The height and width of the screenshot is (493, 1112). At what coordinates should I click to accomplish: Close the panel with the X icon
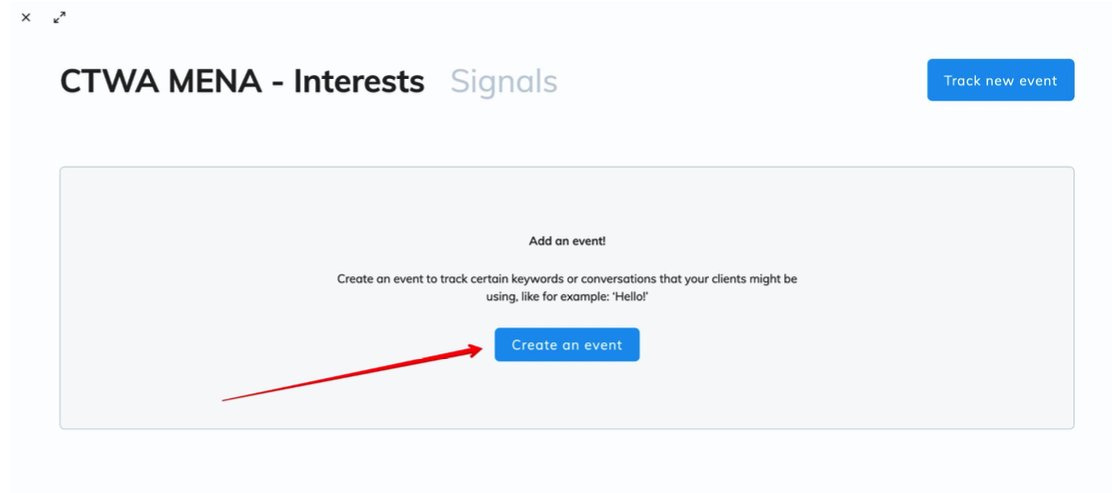[26, 18]
